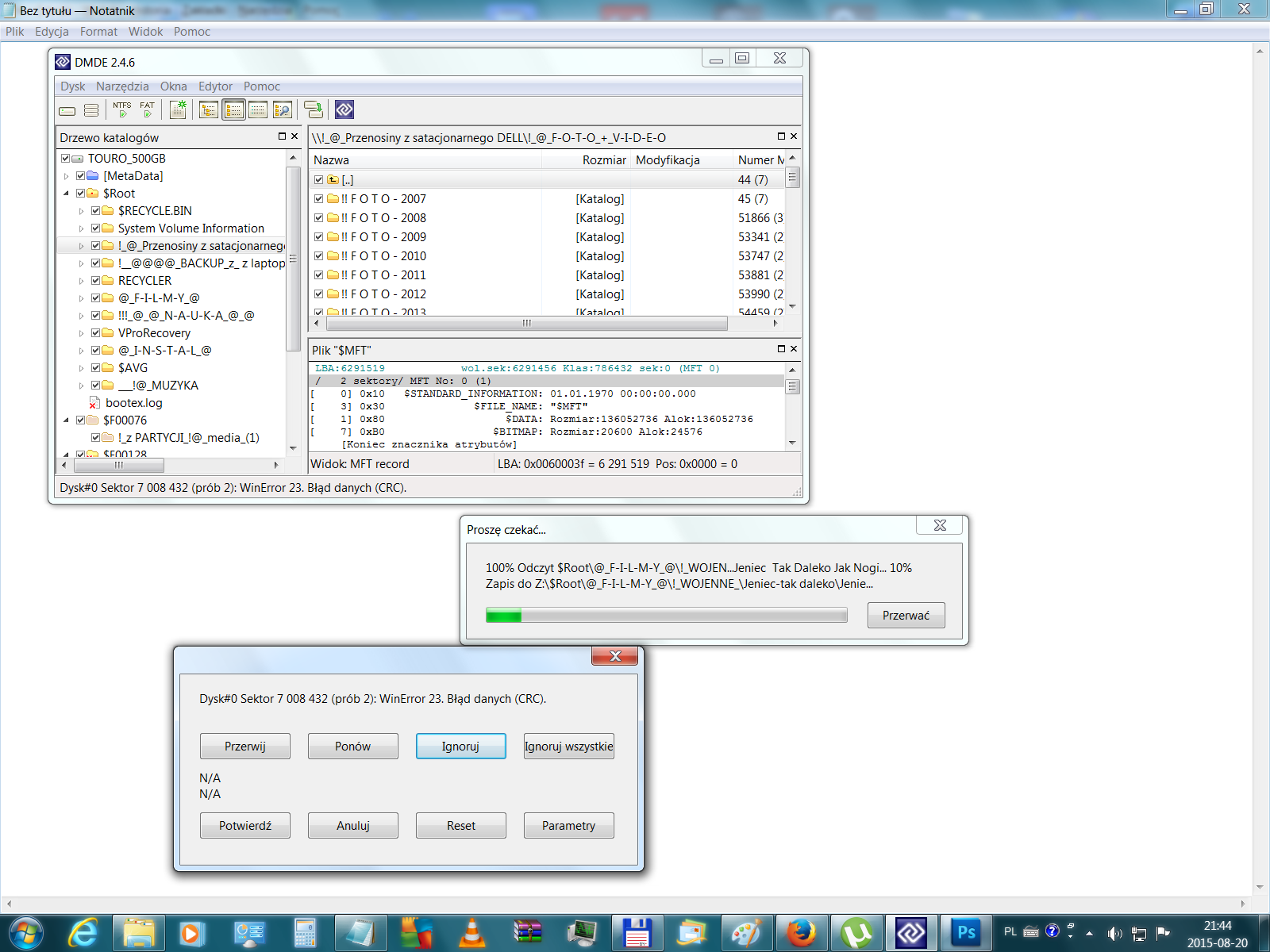Expand the $RECYCLE.BIN folder node
This screenshot has height=952, width=1270.
tap(82, 211)
